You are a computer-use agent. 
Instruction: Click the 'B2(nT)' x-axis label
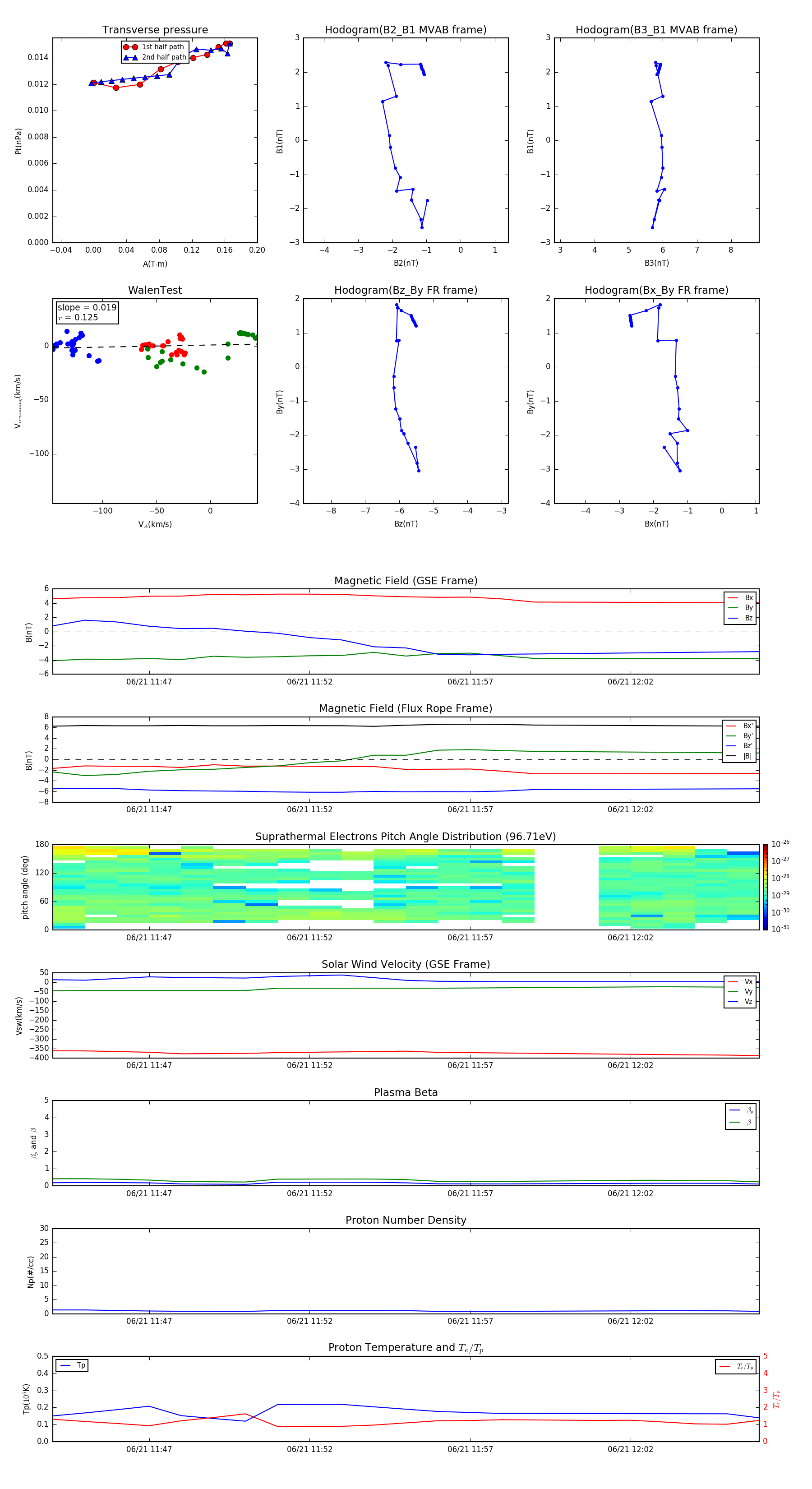point(406,263)
